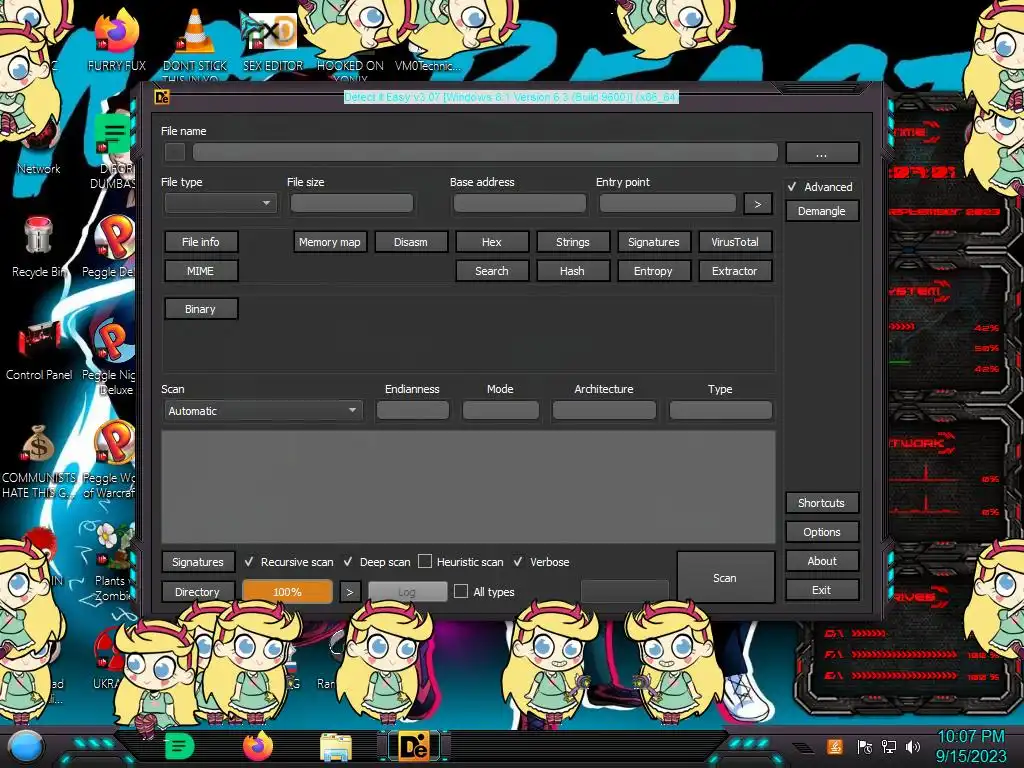This screenshot has width=1024, height=768.
Task: Click the Windows Start orb
Action: tap(26, 747)
